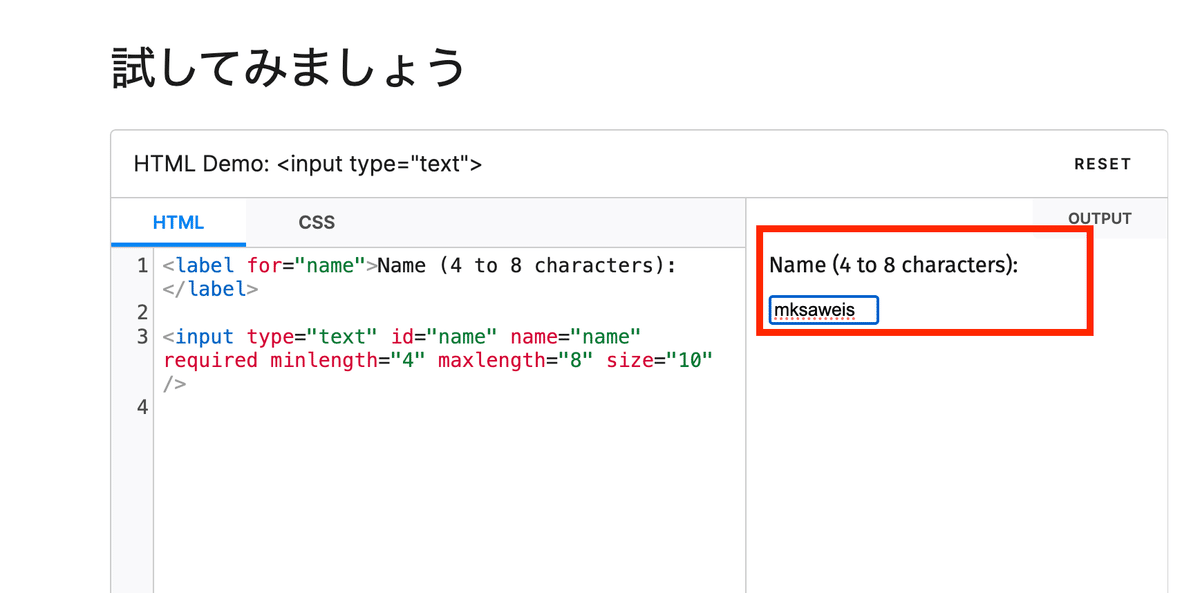Click line number 1 in the editor gutter
This screenshot has height=593, width=1200.
click(140, 265)
